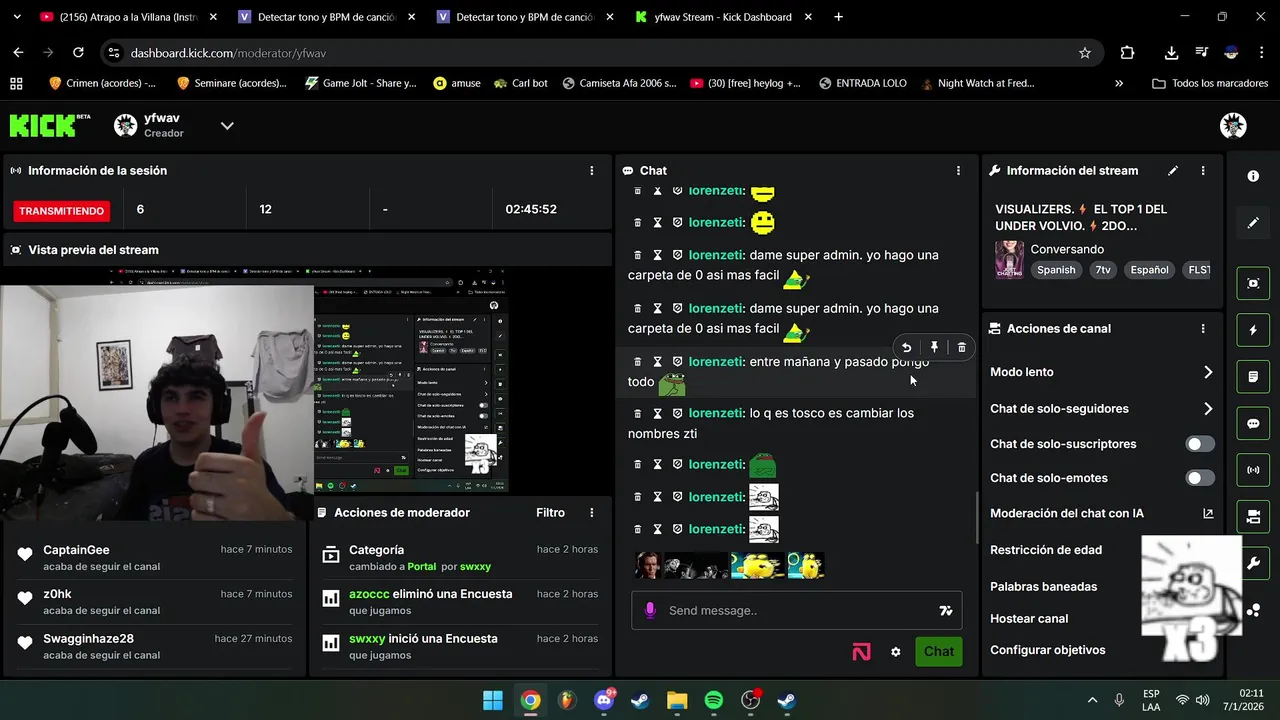Open File Explorer from the taskbar

pyautogui.click(x=677, y=700)
